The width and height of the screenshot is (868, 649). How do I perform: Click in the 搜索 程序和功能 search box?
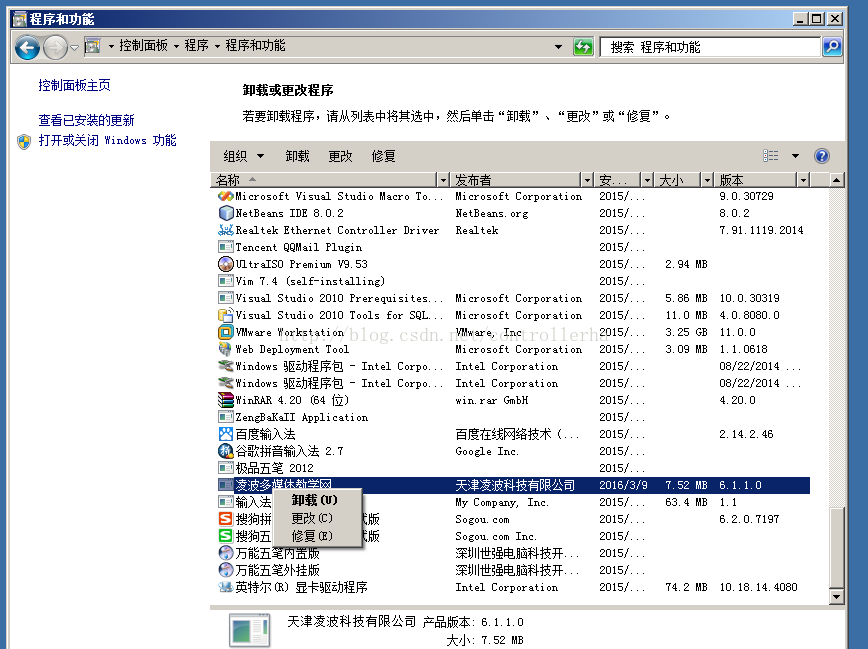click(x=710, y=47)
